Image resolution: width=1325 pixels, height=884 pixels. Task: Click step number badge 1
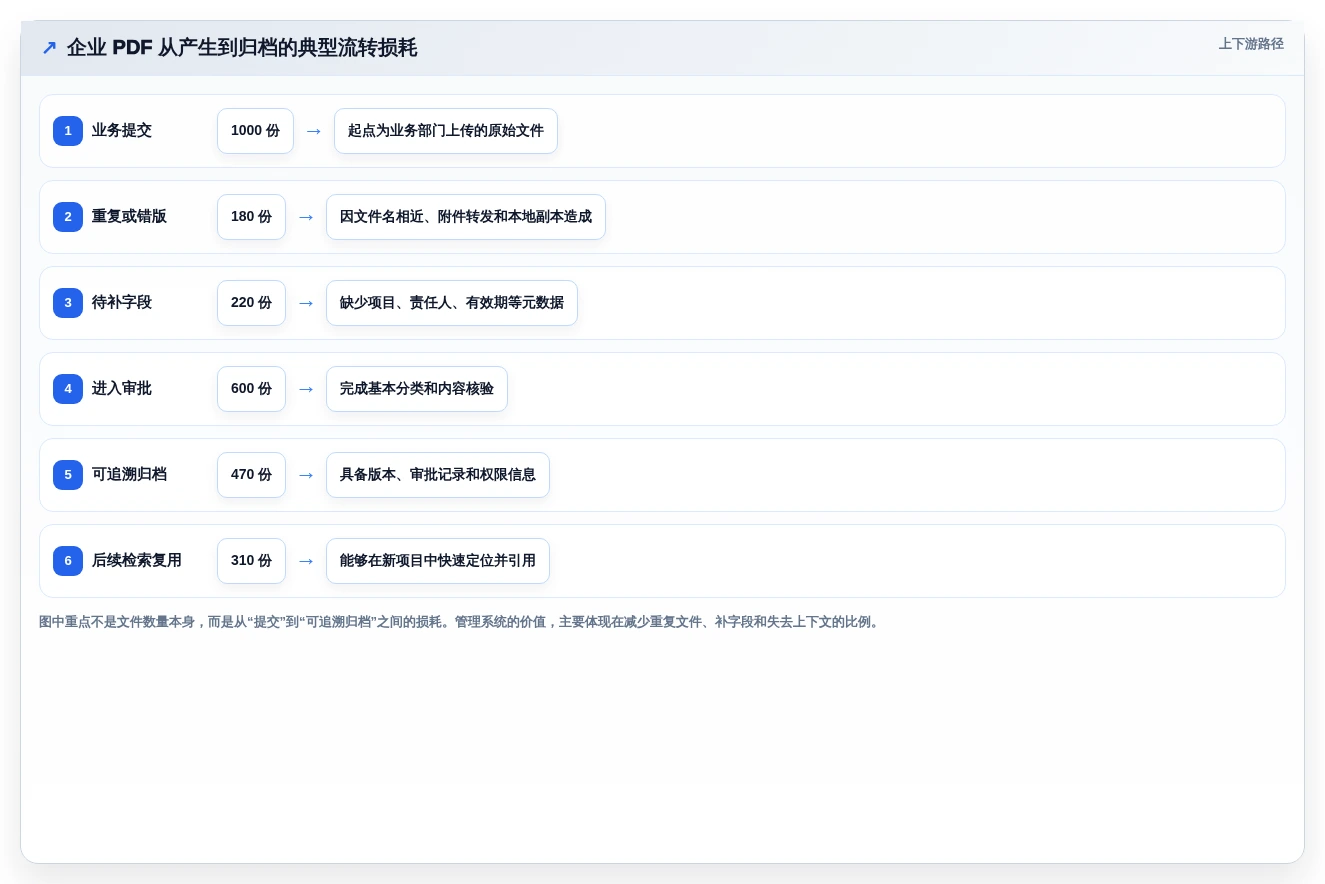(x=68, y=131)
